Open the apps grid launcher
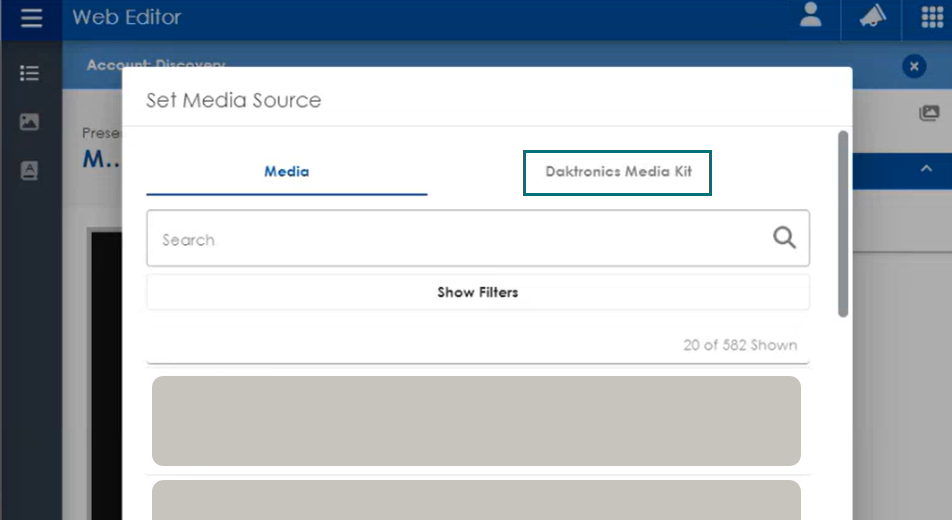This screenshot has height=520, width=952. 932,17
